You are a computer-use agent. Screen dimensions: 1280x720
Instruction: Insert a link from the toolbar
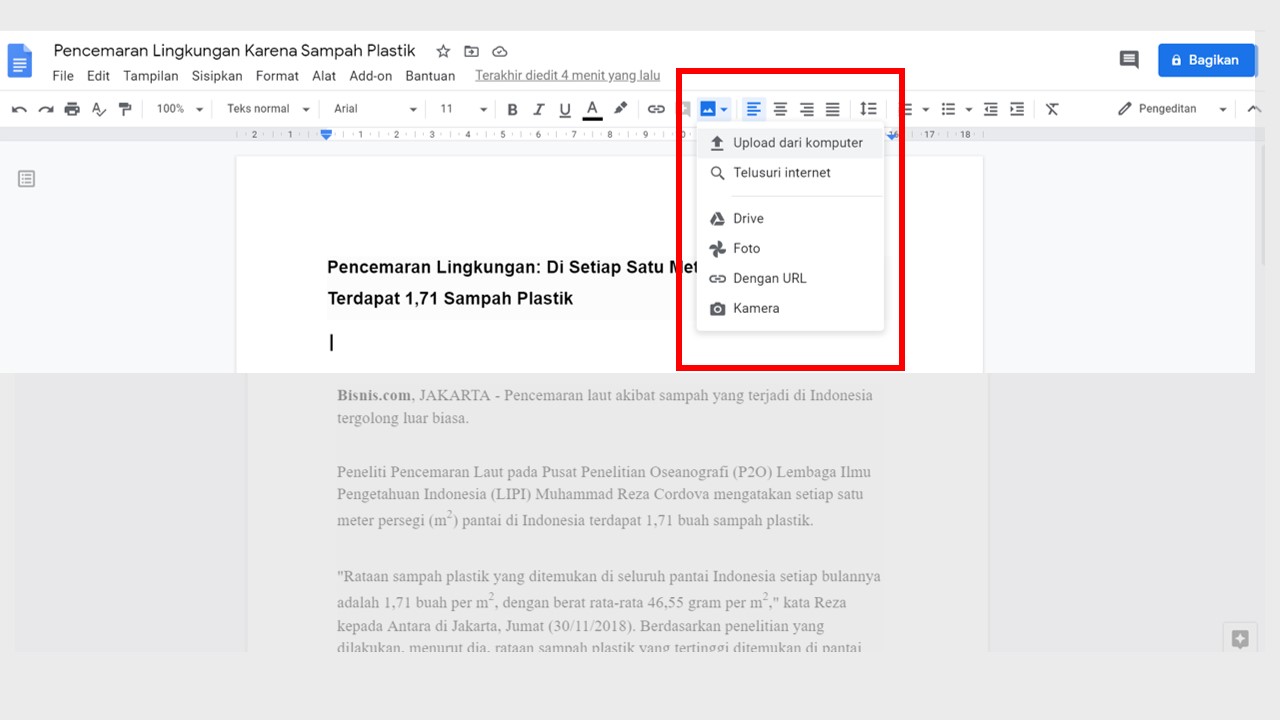[x=656, y=109]
